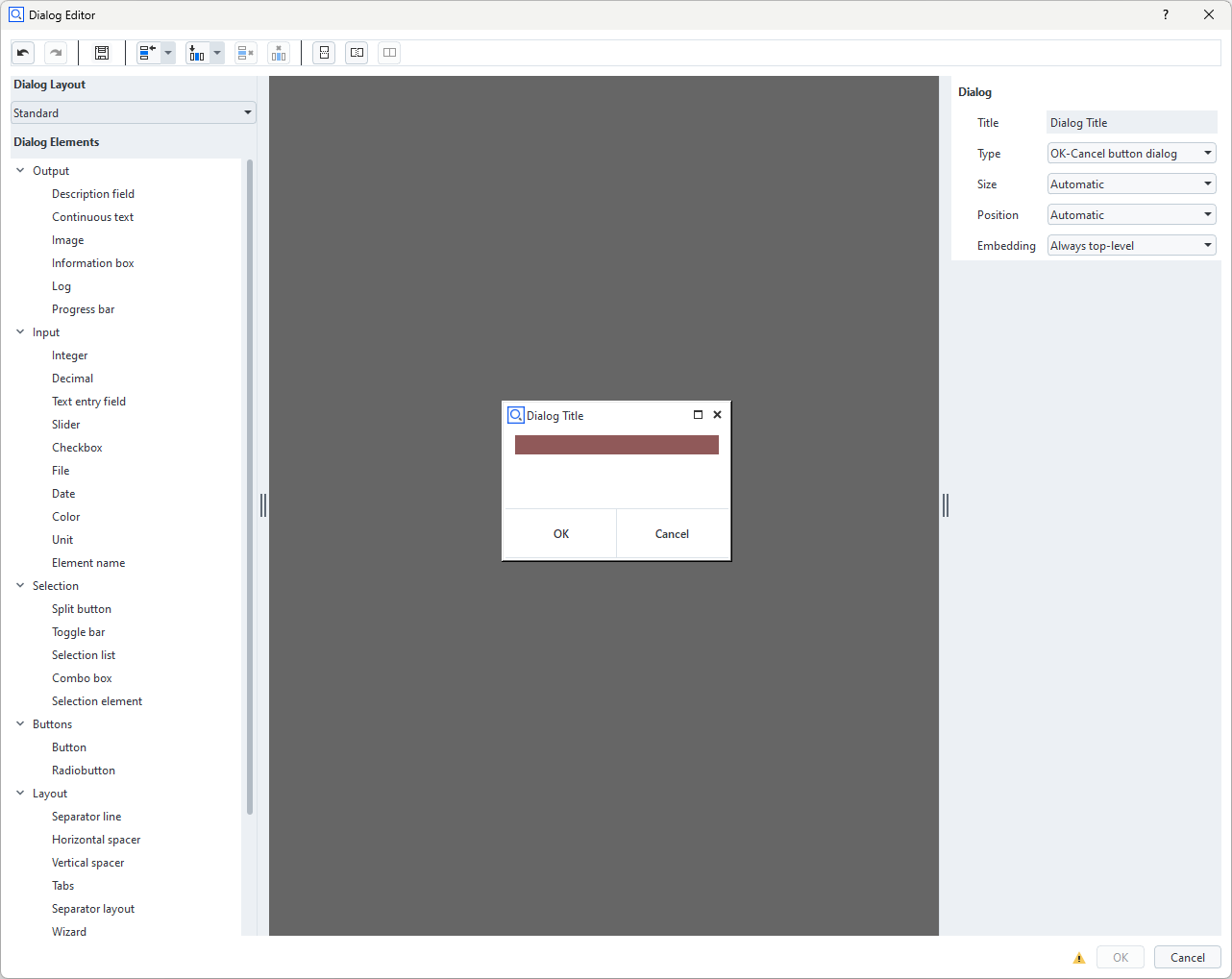Click the save floppy disk icon
1232x979 pixels.
(102, 53)
